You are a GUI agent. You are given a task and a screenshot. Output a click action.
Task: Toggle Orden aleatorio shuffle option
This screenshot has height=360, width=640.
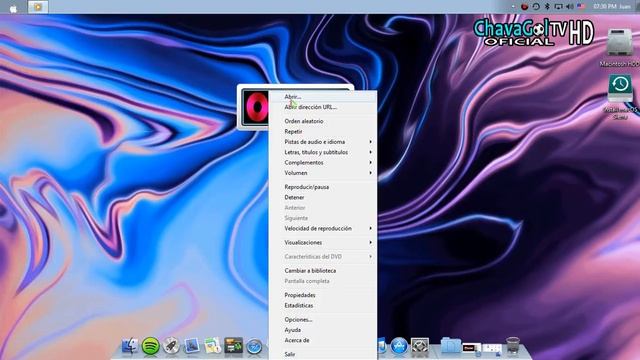point(323,121)
